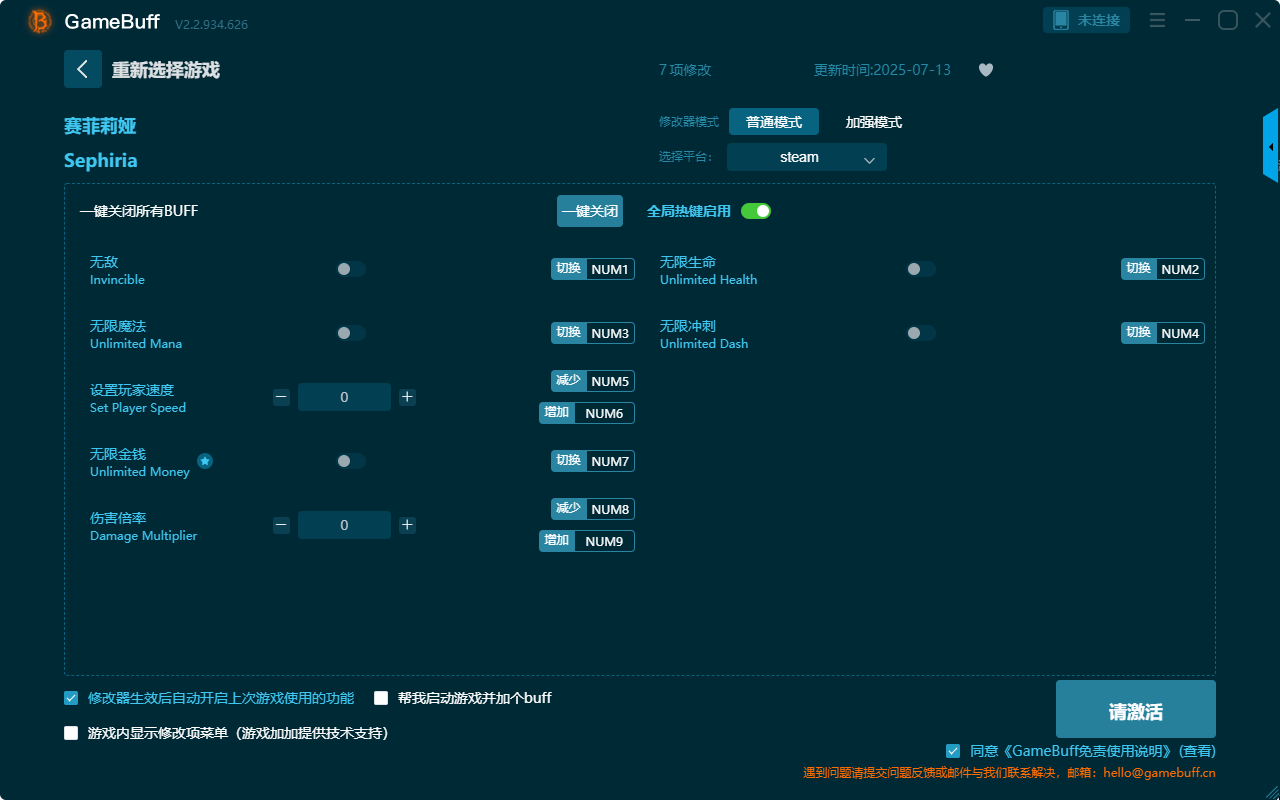The width and height of the screenshot is (1280, 800).
Task: Uncheck the GameBuff disclaimer agreement box
Action: click(x=953, y=751)
